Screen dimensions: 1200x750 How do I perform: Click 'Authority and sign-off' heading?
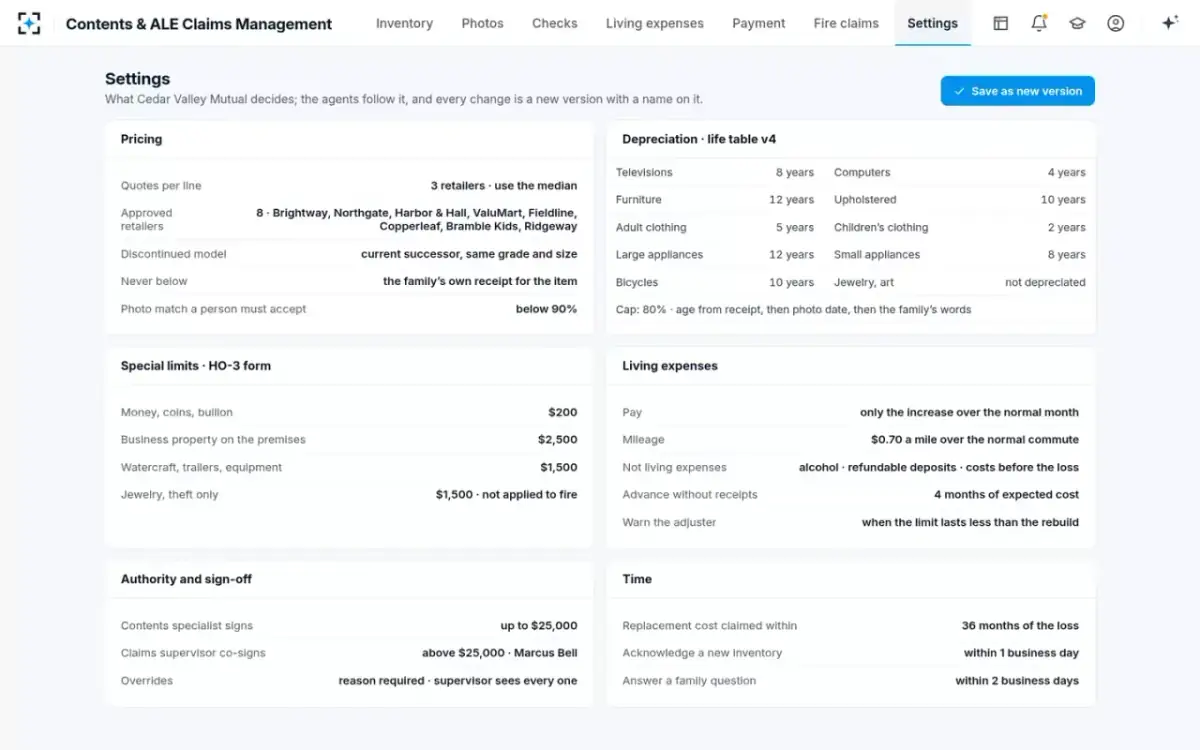[x=187, y=579]
